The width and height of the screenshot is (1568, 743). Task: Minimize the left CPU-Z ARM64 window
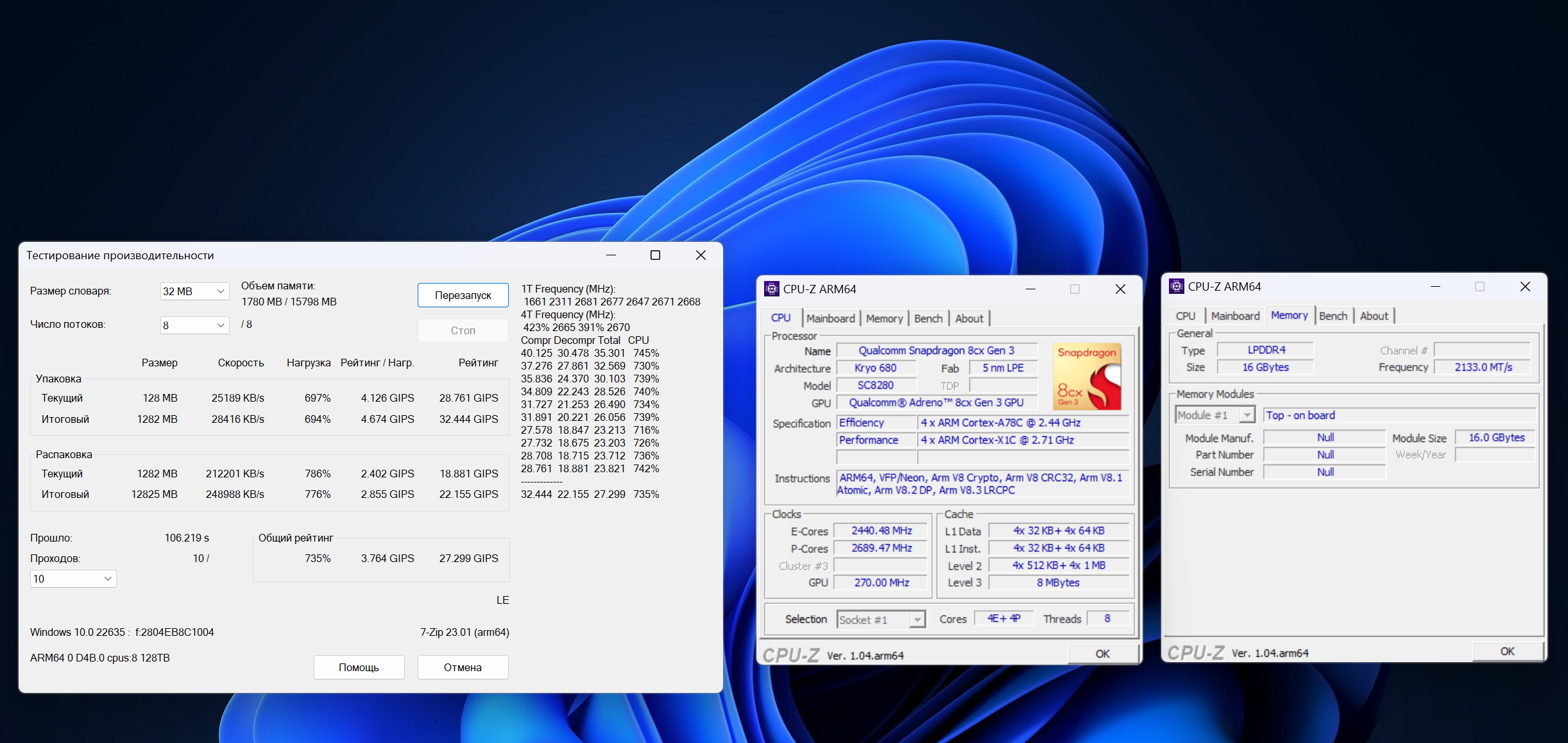(1030, 289)
